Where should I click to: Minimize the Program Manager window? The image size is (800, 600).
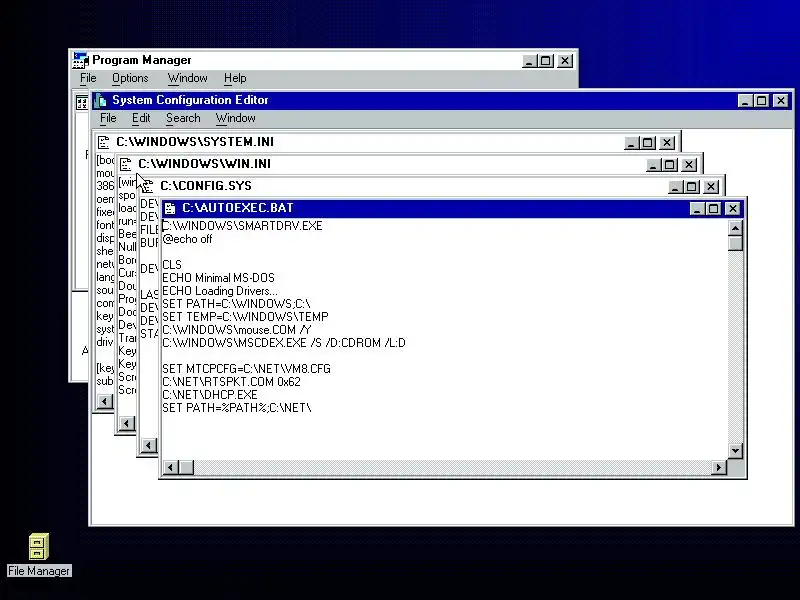point(529,61)
